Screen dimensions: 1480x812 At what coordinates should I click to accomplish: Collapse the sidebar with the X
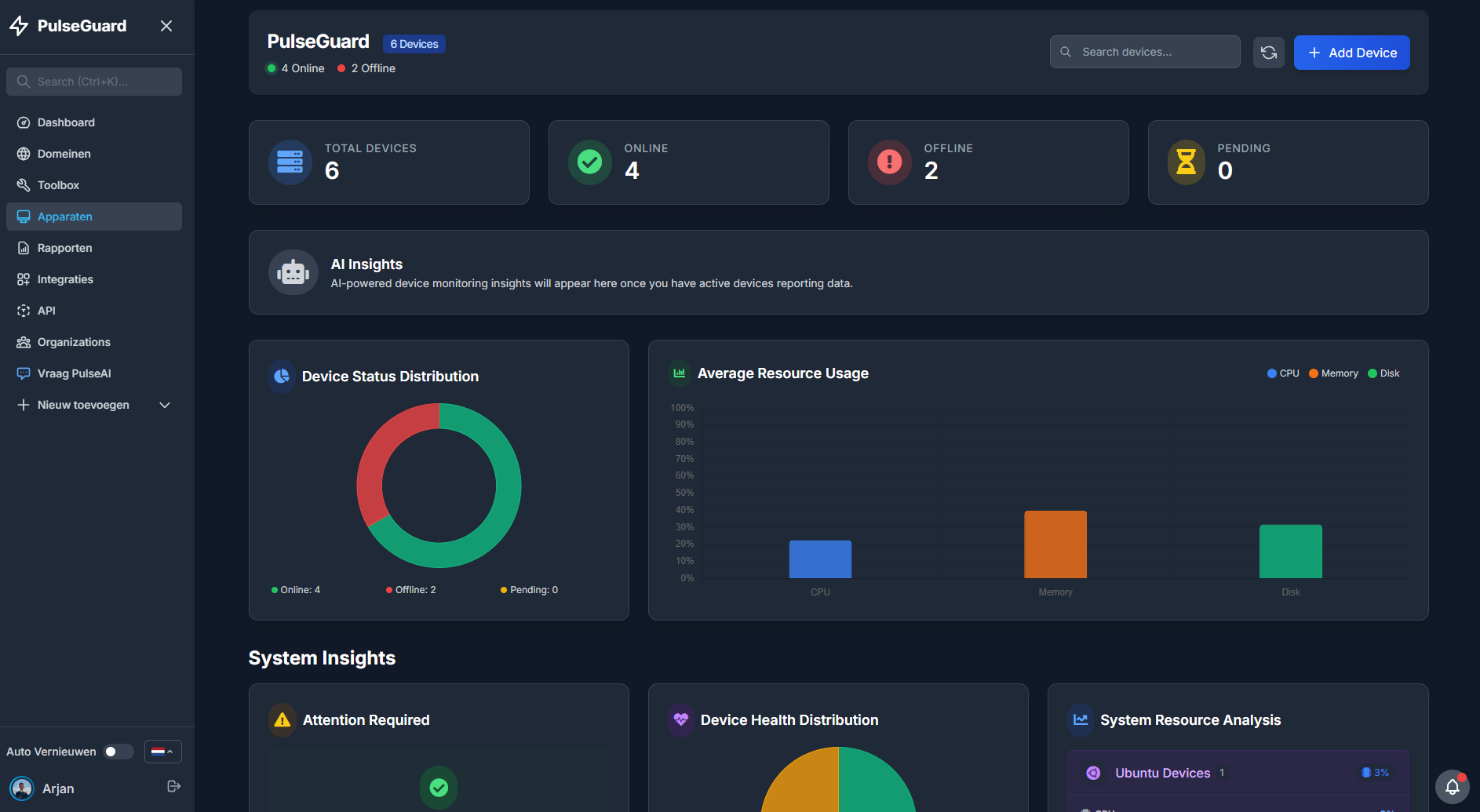[x=166, y=26]
